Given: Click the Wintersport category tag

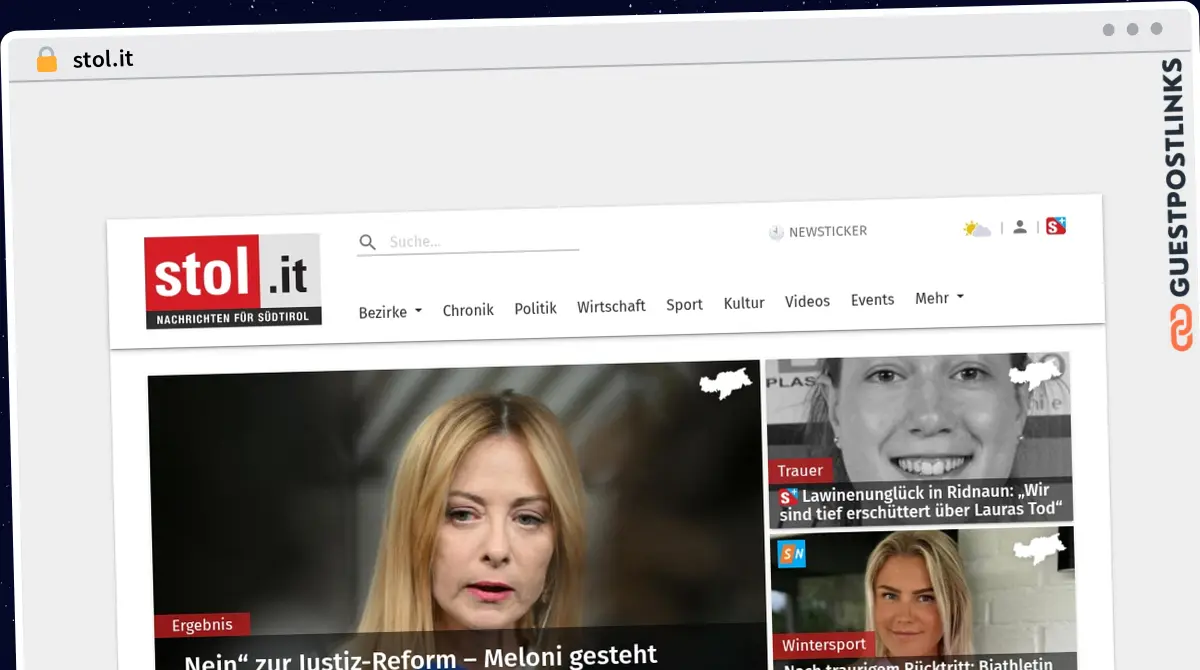Looking at the screenshot, I should click(823, 645).
